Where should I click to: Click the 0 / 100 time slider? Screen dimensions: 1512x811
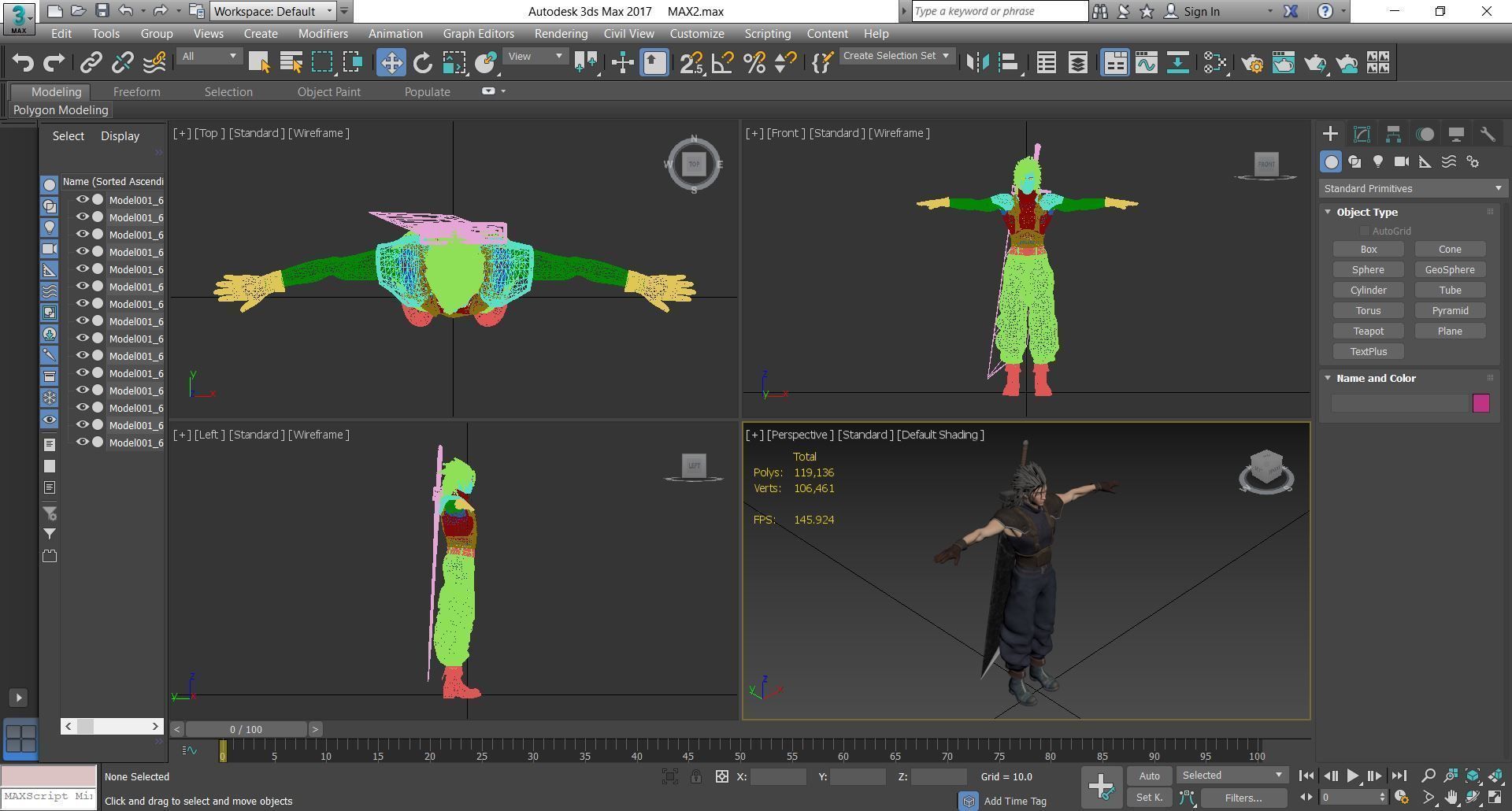click(x=246, y=729)
